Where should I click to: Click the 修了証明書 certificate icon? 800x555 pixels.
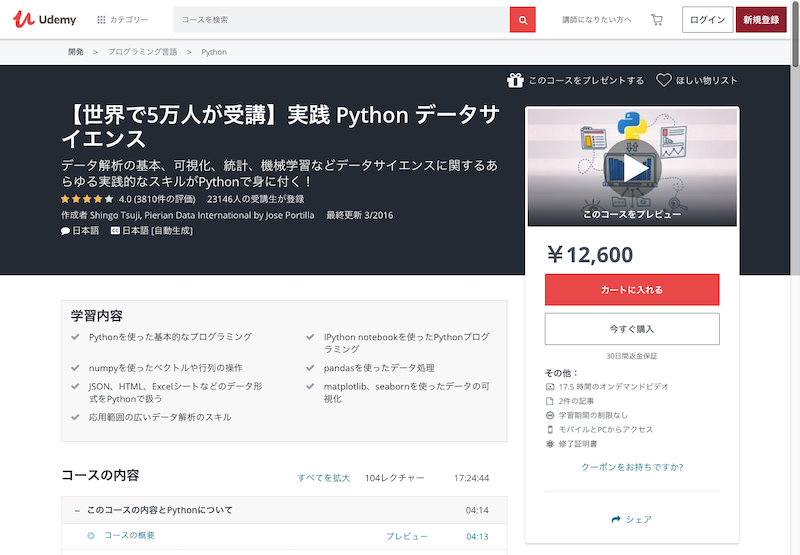pyautogui.click(x=550, y=444)
